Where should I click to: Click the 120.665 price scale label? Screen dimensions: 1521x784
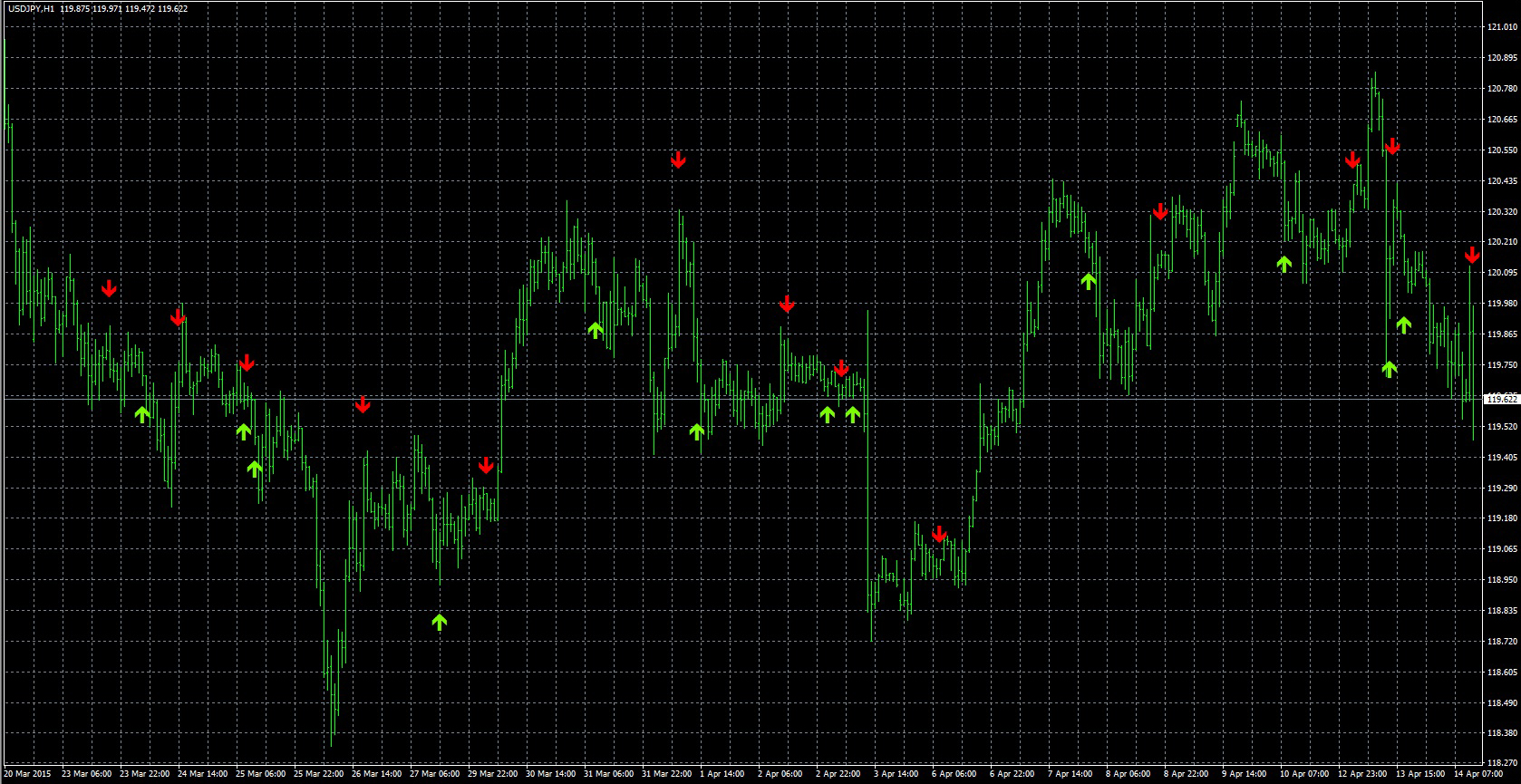[x=1502, y=120]
